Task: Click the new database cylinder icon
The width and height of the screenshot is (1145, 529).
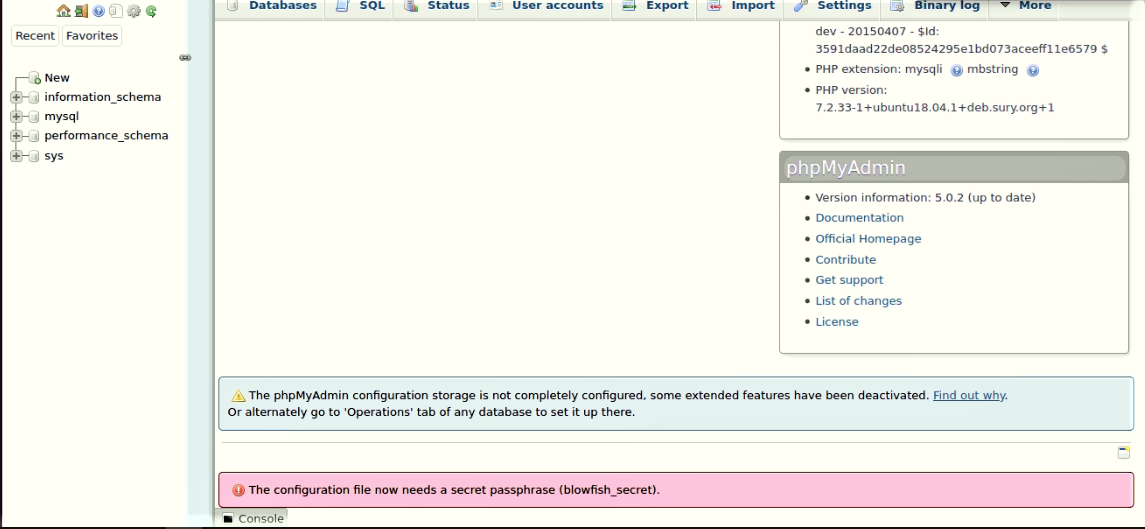Action: pos(34,78)
